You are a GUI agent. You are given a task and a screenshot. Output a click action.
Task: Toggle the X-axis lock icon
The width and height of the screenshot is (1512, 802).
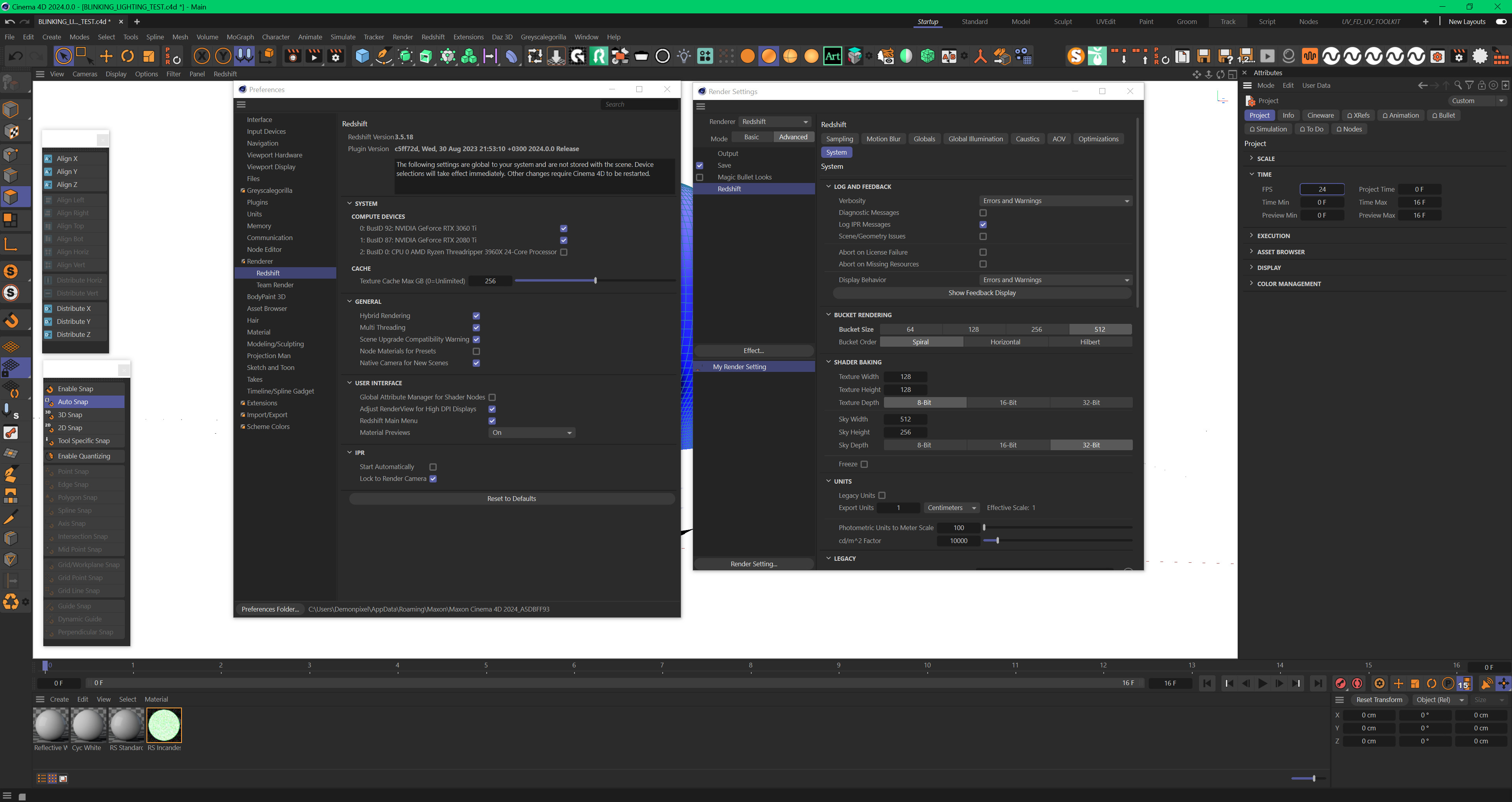coord(202,56)
